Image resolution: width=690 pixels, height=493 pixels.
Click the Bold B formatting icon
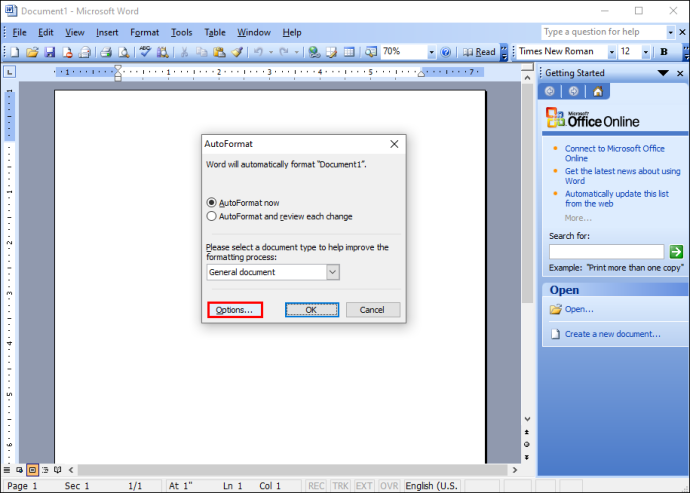coord(664,52)
